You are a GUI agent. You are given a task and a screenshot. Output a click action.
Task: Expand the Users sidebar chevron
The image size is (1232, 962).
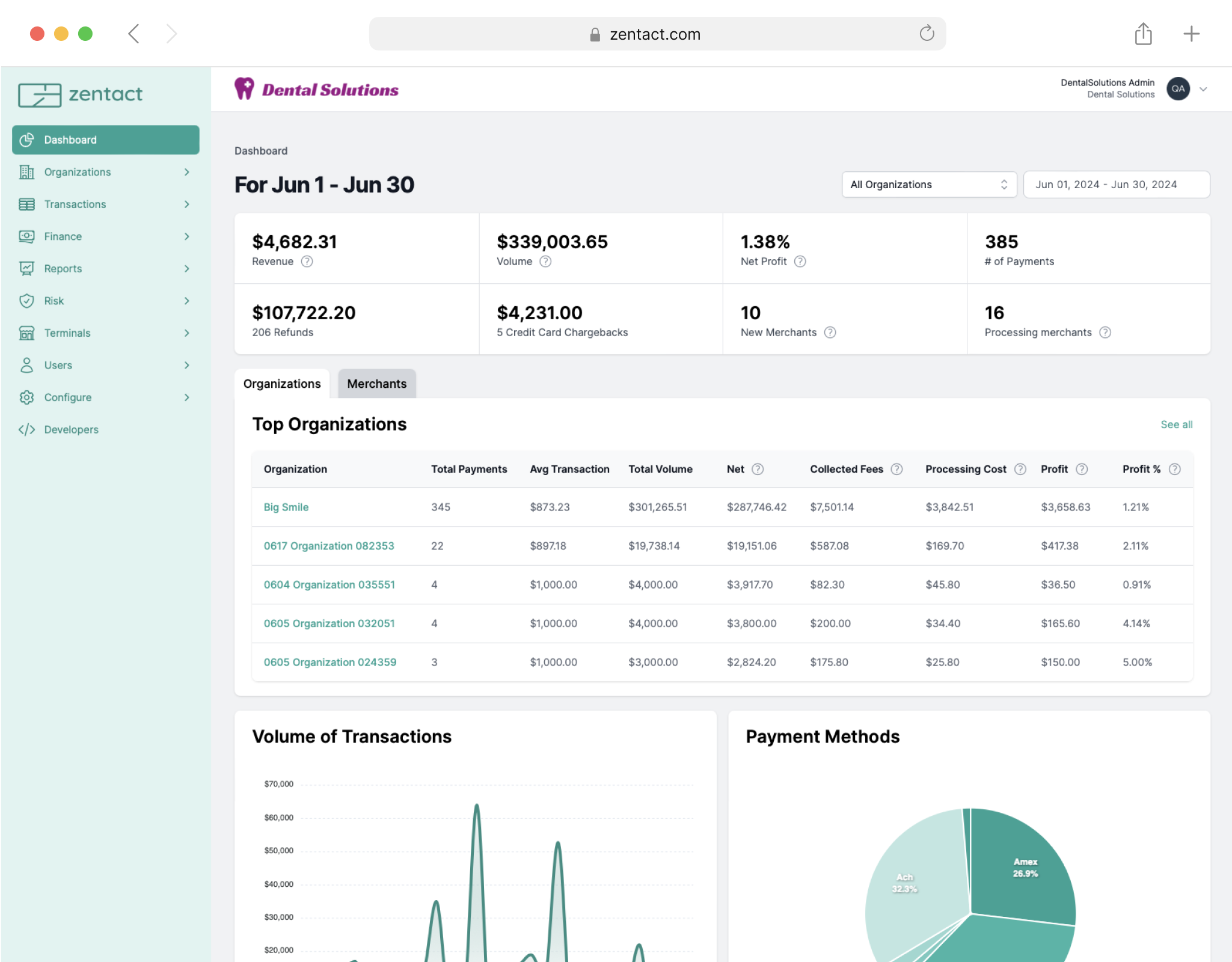tap(187, 365)
